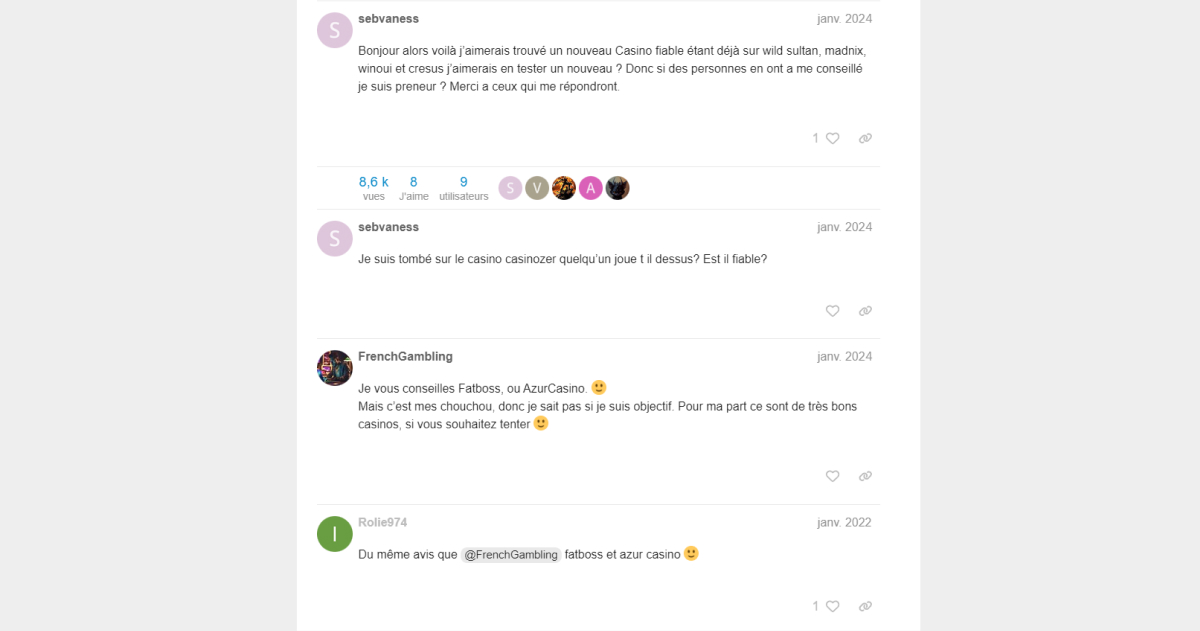Like Rolie974's reply with the heart
1200x631 pixels.
(832, 606)
